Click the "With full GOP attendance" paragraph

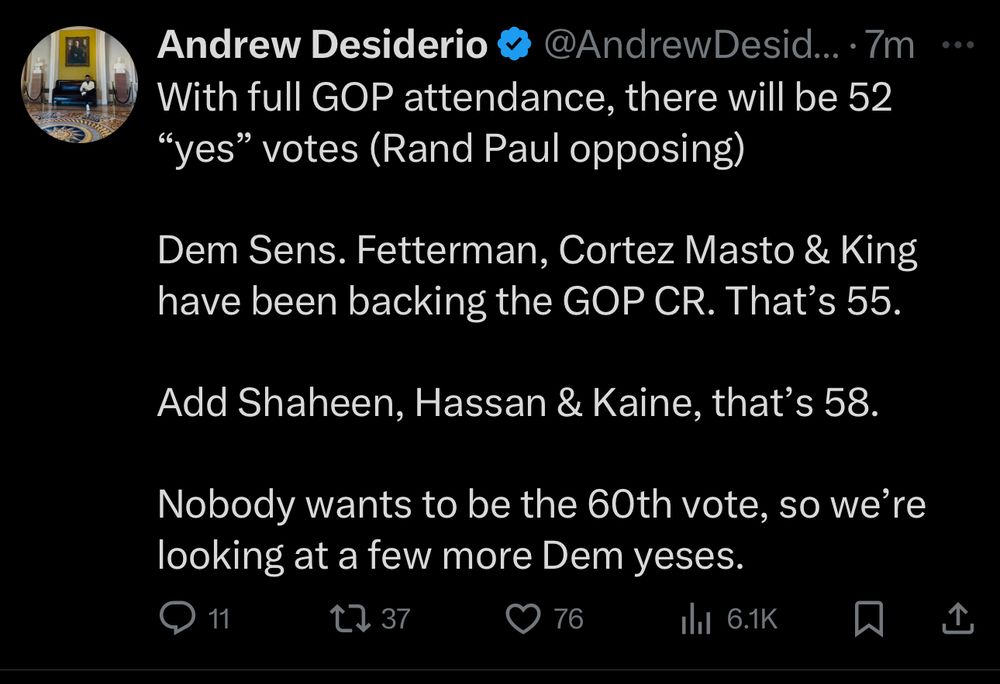(525, 127)
